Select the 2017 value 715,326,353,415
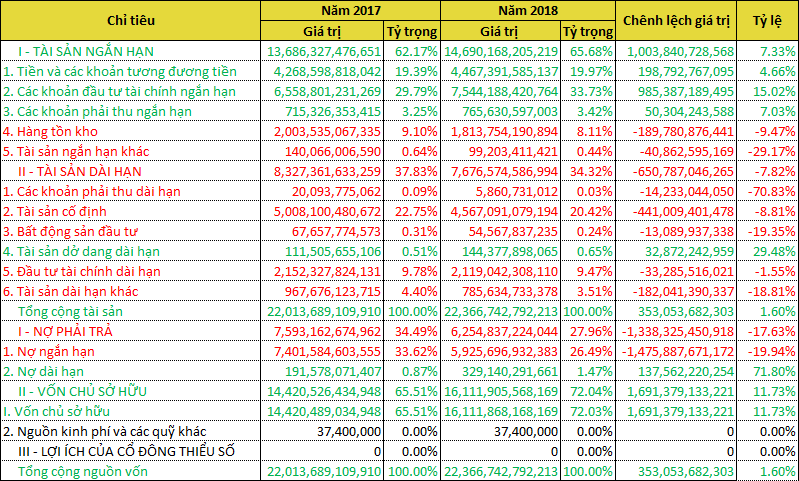This screenshot has width=799, height=481. [333, 112]
